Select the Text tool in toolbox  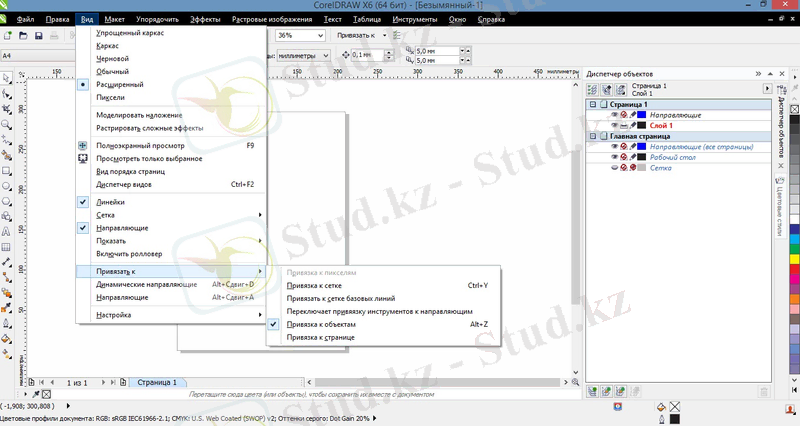(x=7, y=230)
